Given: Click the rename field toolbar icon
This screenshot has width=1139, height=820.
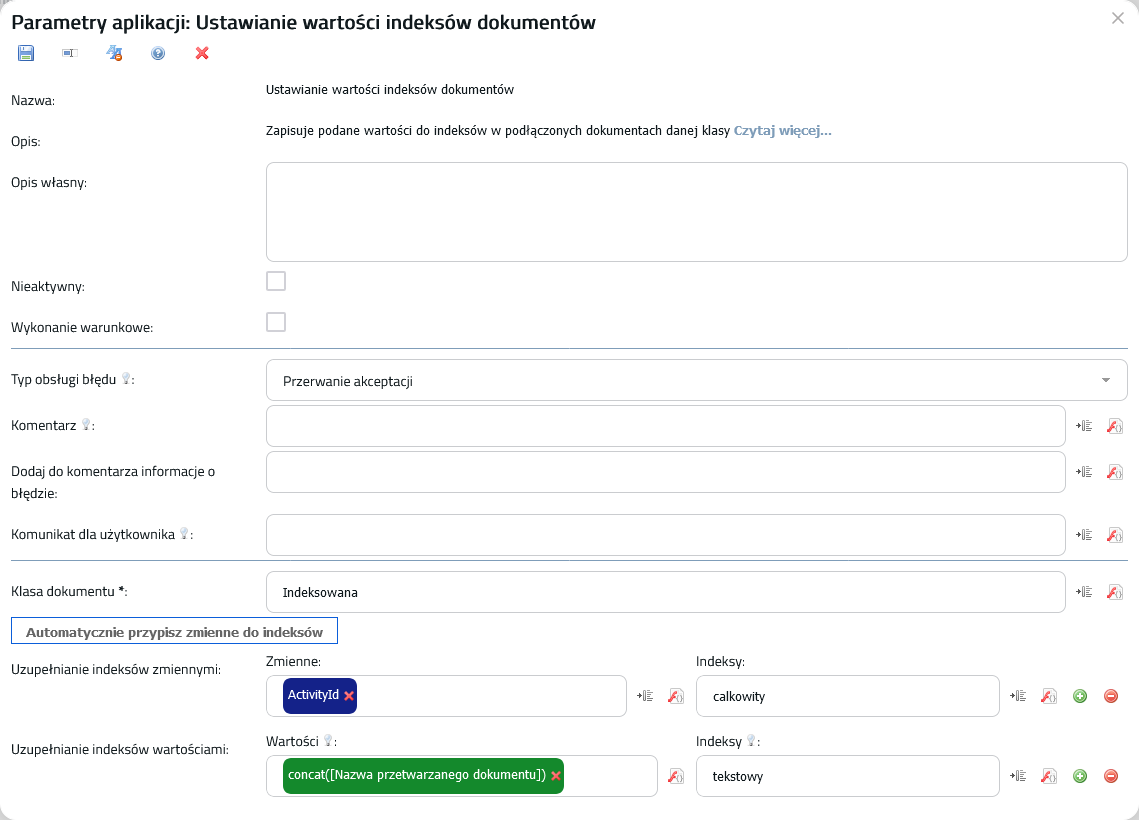Looking at the screenshot, I should 70,53.
